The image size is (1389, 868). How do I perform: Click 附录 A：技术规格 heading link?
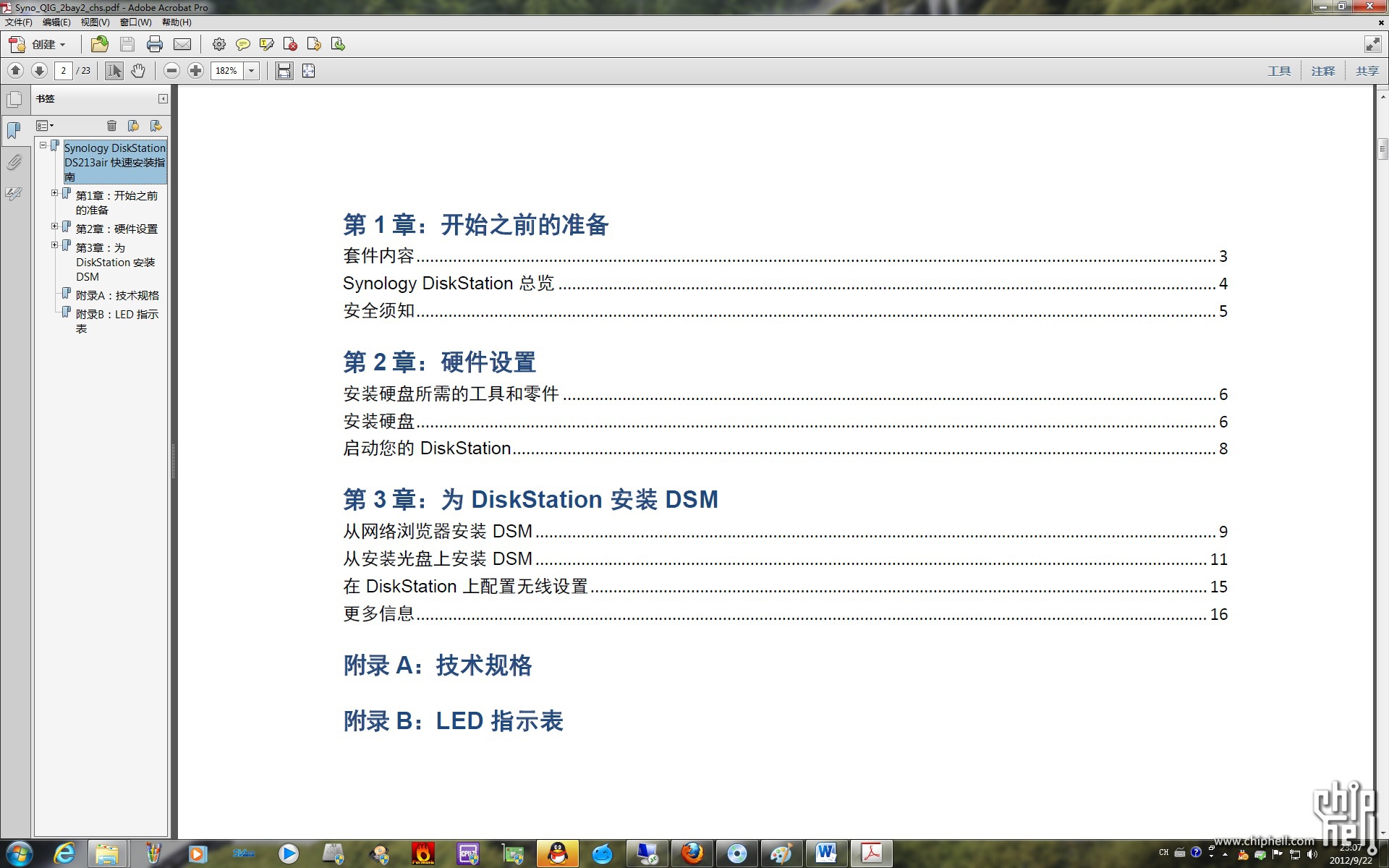438,665
